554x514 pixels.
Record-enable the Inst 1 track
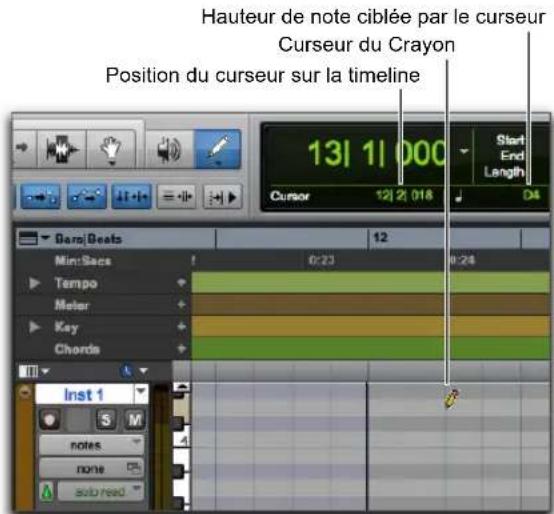coord(49,419)
